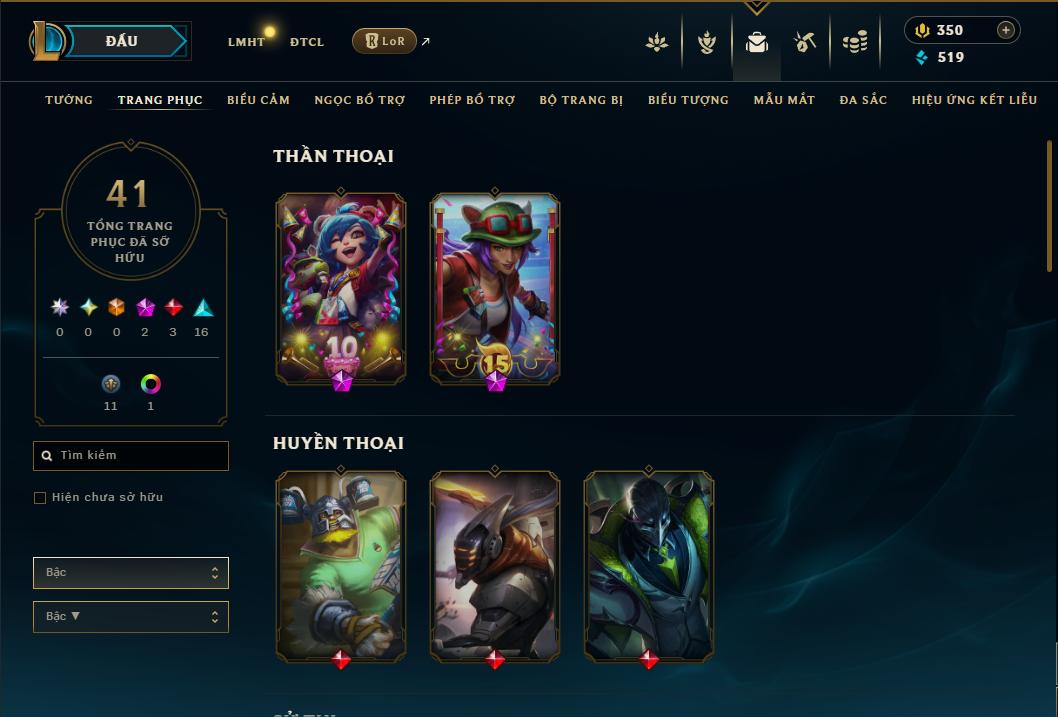The height and width of the screenshot is (717, 1058).
Task: Focus the Tìm kiếm search field
Action: (x=131, y=456)
